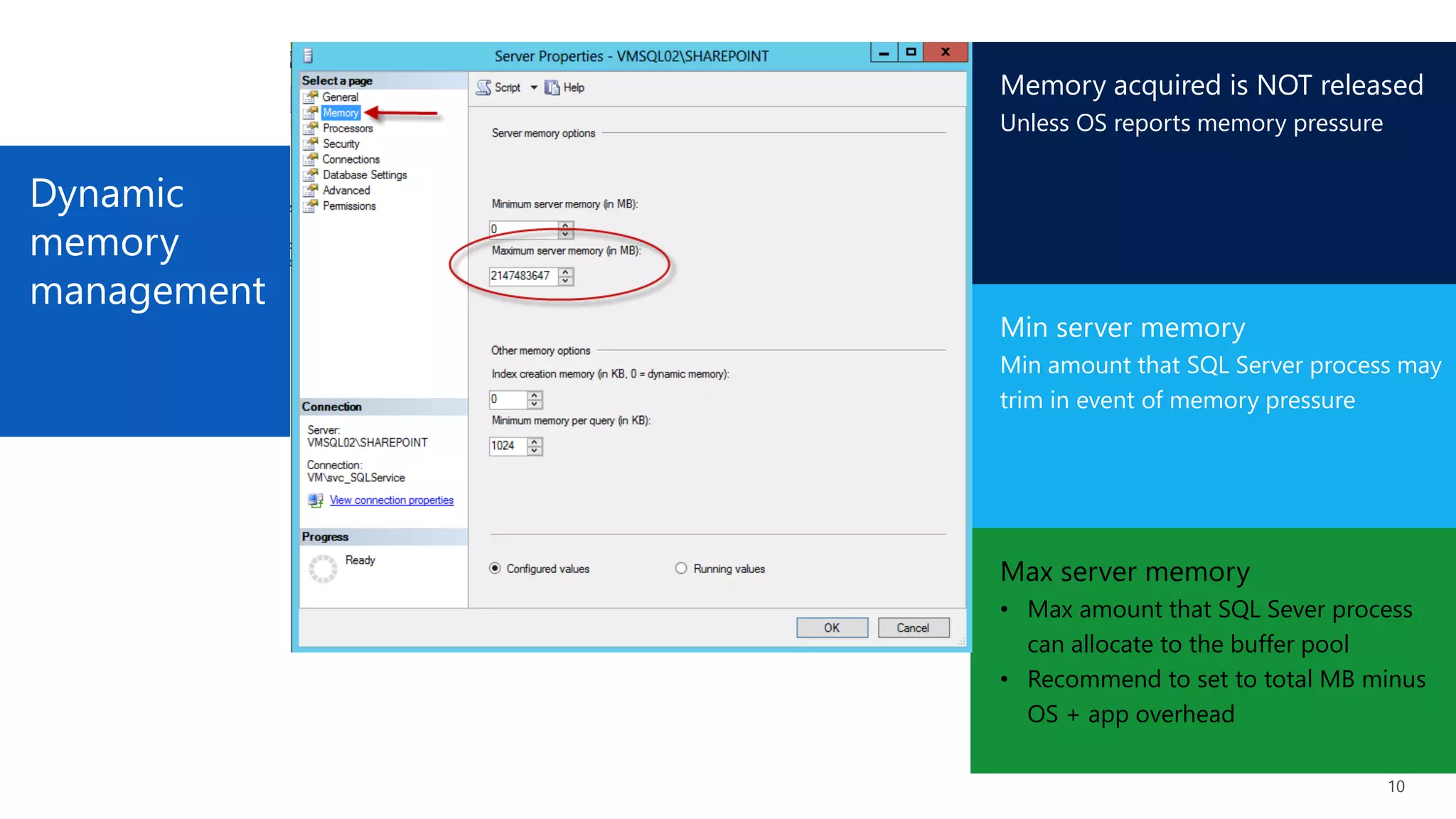This screenshot has width=1456, height=819.
Task: Click the Database Settings page icon
Action: (311, 175)
